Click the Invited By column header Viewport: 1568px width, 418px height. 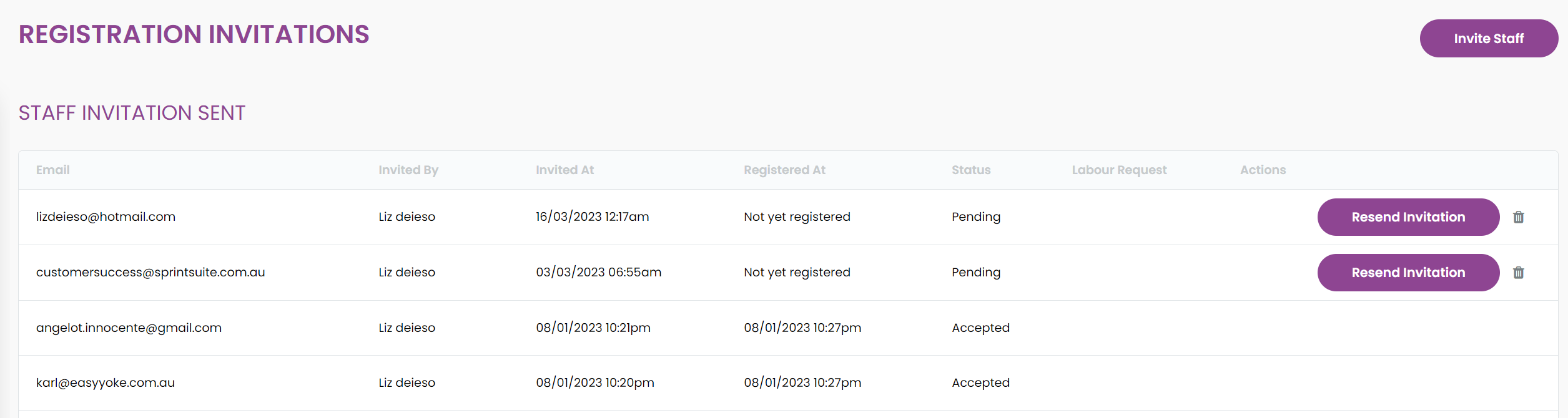pos(408,170)
